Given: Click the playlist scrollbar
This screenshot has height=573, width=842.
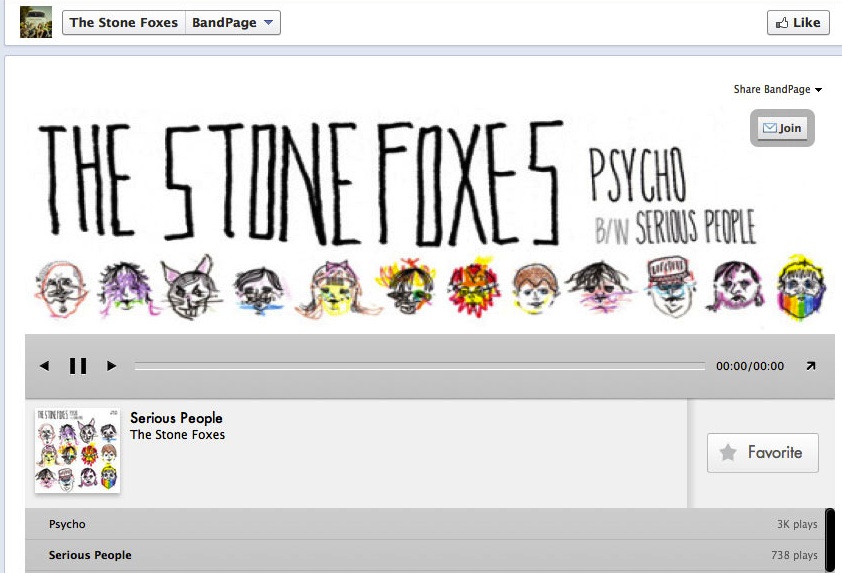Looking at the screenshot, I should pyautogui.click(x=830, y=540).
